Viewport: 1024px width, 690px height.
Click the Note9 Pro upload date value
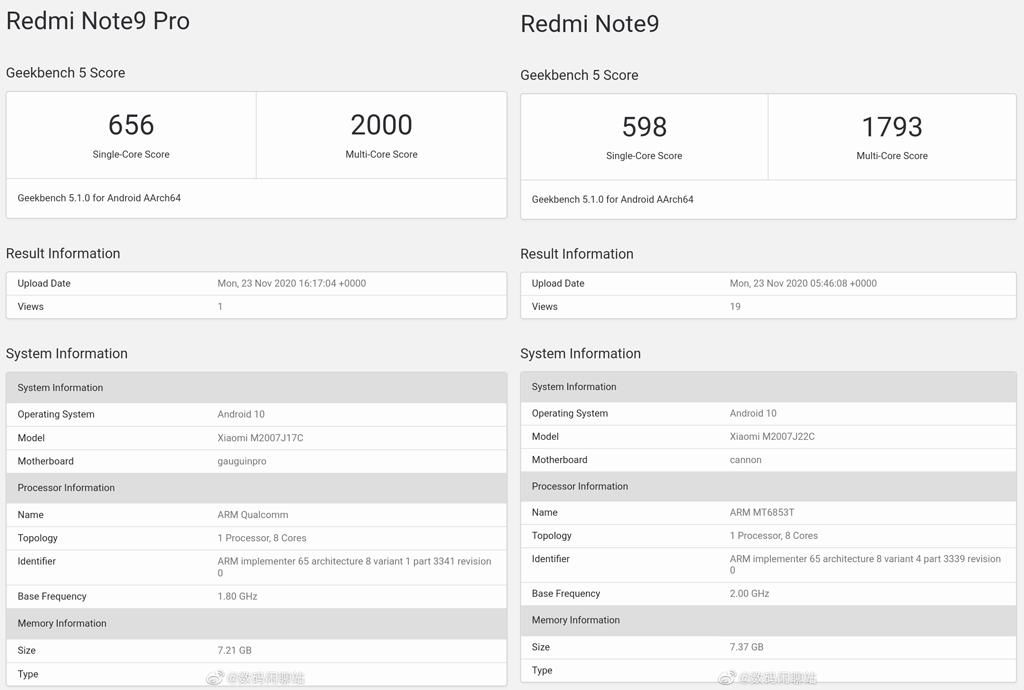(x=292, y=284)
